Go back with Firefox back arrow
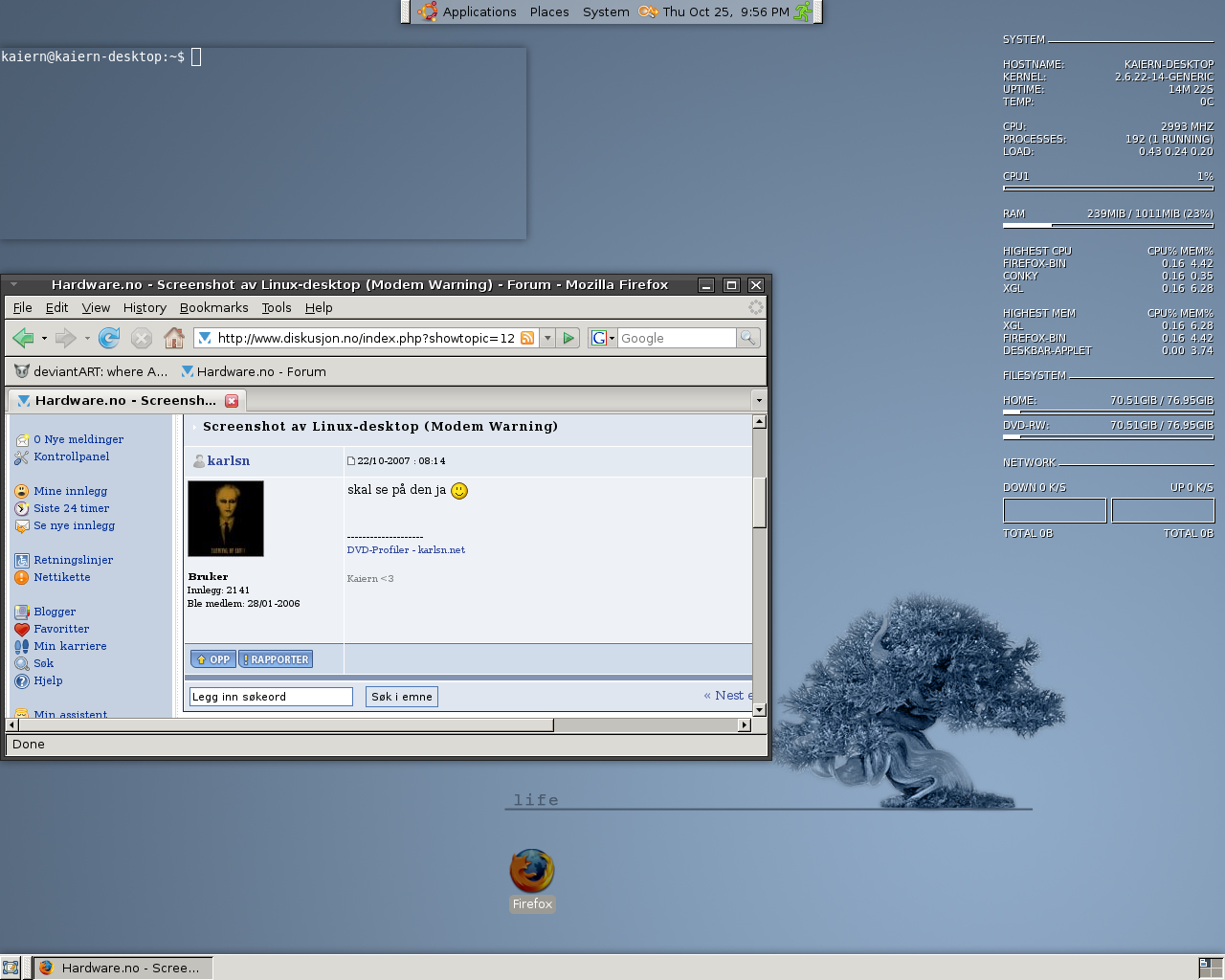This screenshot has width=1225, height=980. [23, 338]
